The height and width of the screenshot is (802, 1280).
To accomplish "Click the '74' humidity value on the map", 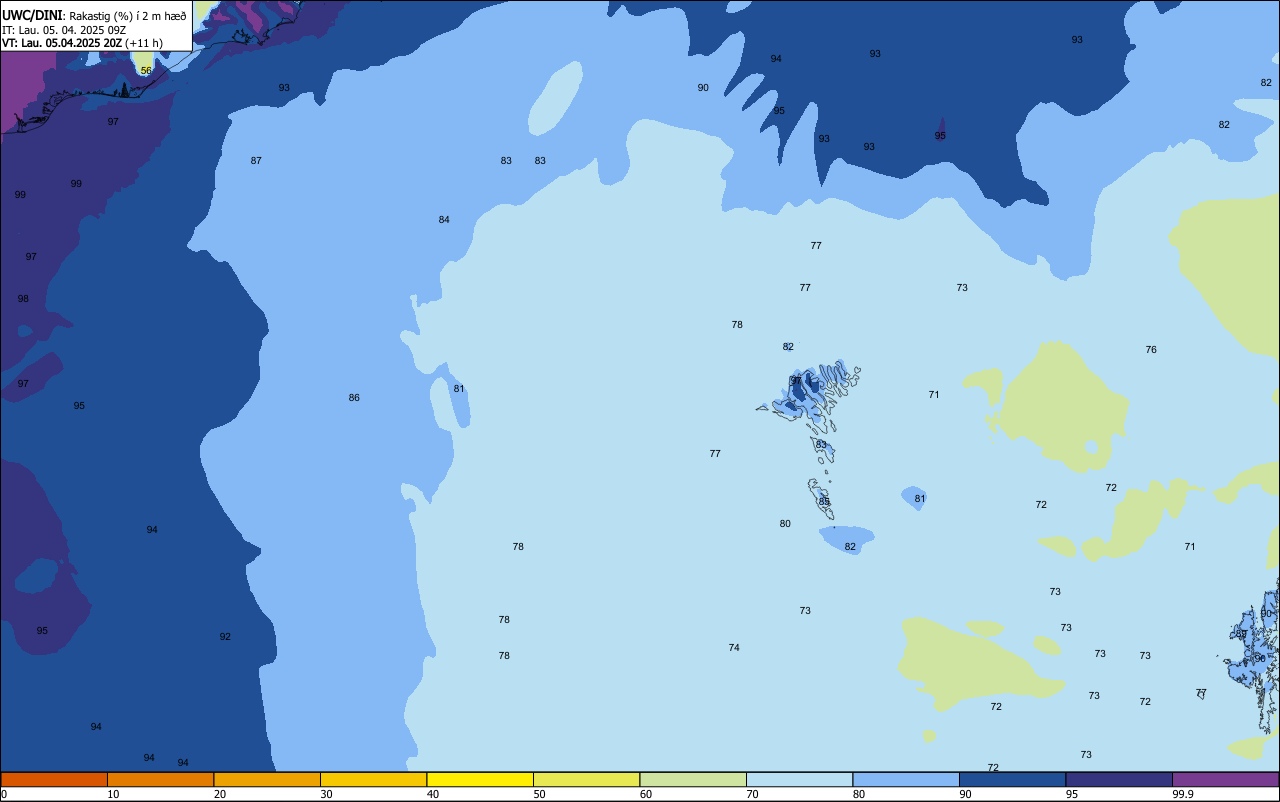I will tap(734, 648).
